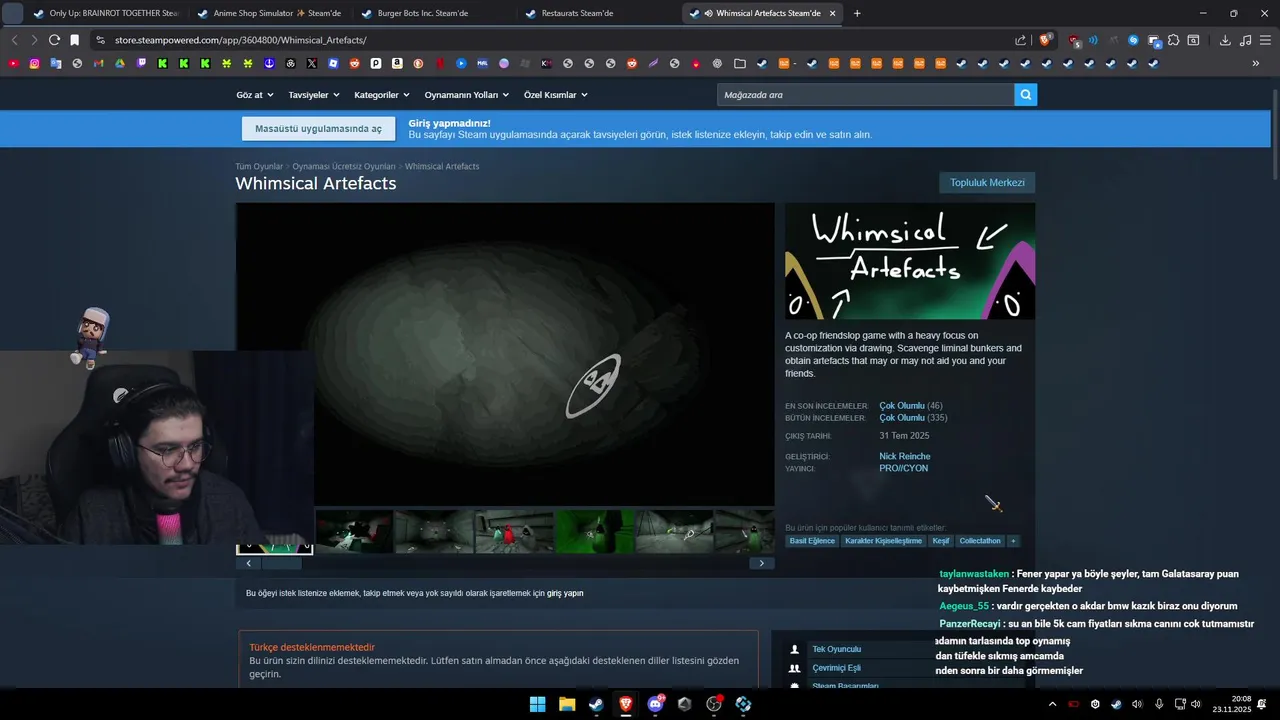Click the giriş yapın login link
Viewport: 1280px width, 720px height.
pyautogui.click(x=565, y=593)
